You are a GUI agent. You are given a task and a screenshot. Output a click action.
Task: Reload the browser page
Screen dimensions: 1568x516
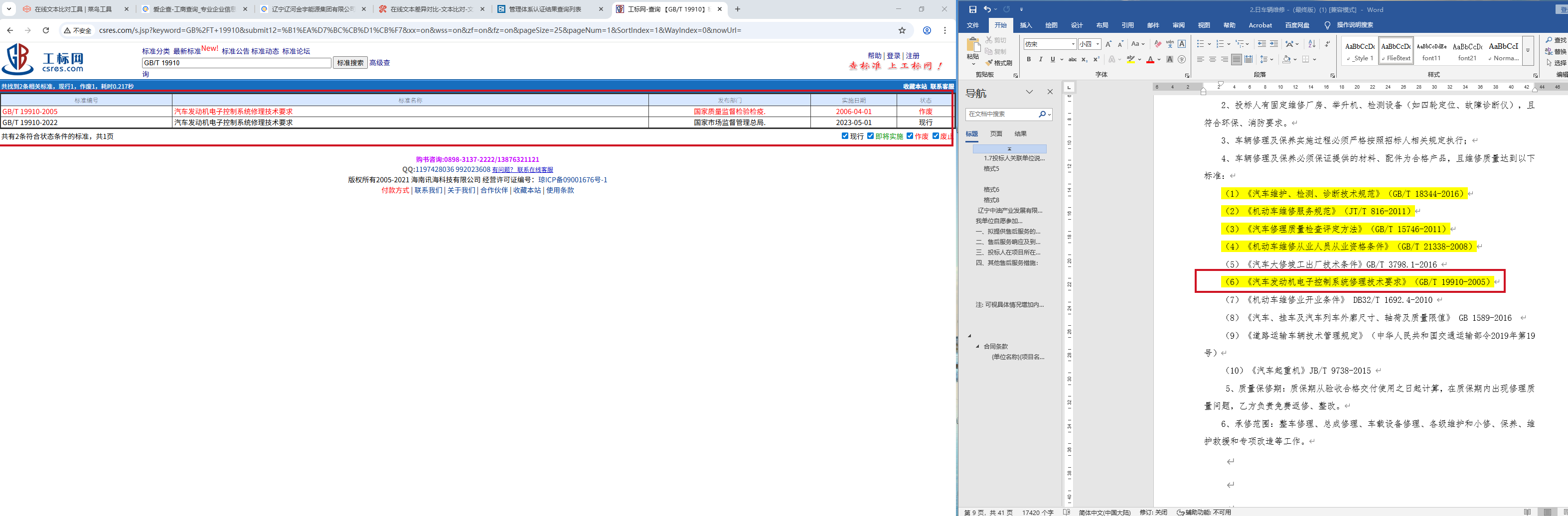tap(46, 30)
